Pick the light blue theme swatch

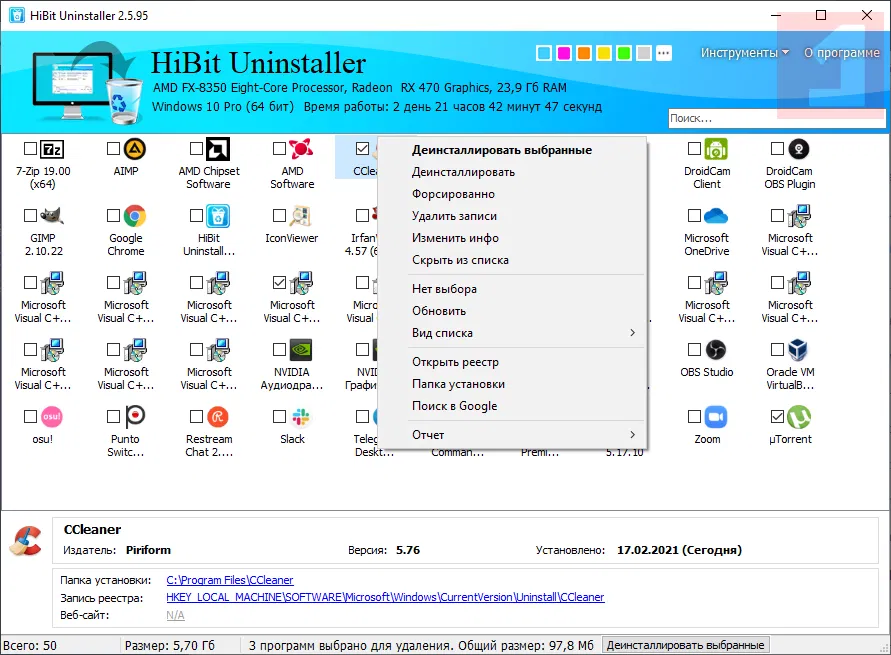tap(544, 53)
